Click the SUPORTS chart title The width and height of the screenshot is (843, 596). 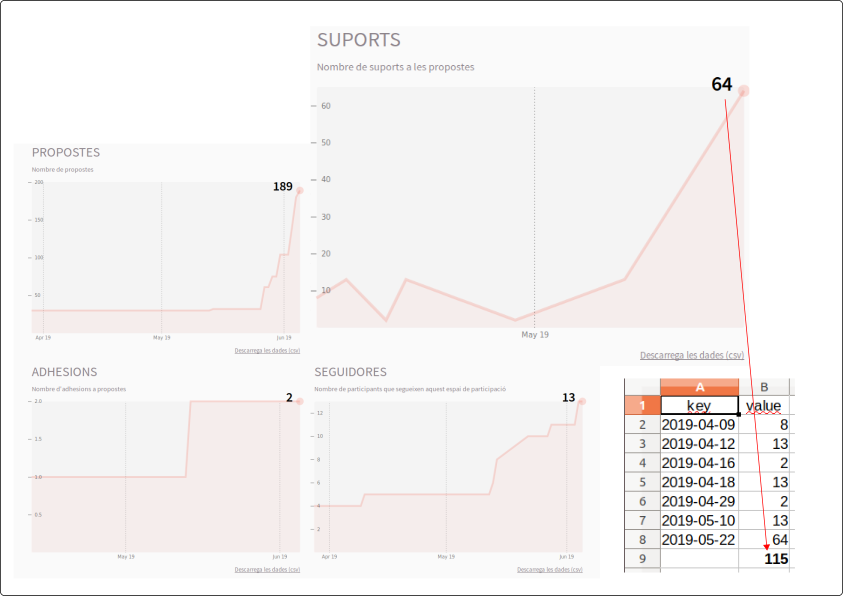click(x=358, y=40)
